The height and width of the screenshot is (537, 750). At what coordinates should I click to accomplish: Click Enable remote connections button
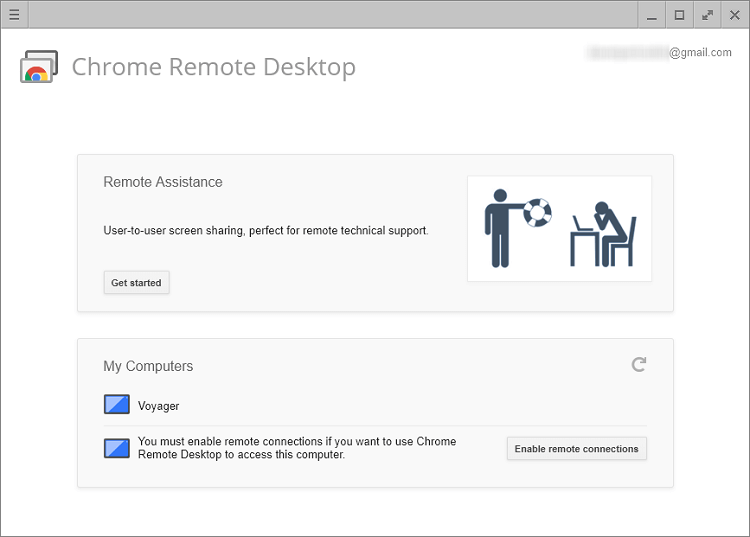[576, 449]
